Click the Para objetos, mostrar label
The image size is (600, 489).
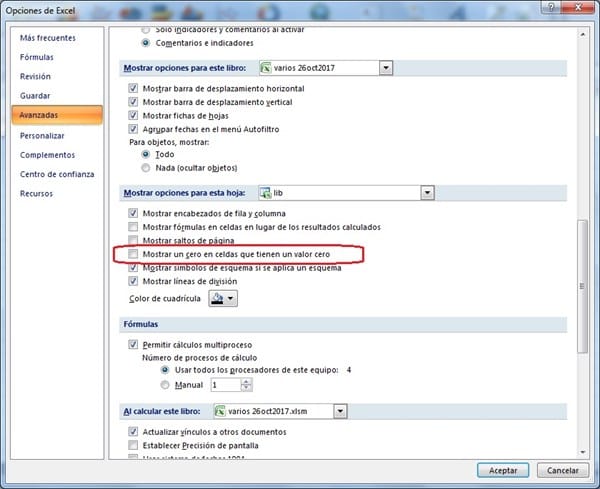(170, 142)
